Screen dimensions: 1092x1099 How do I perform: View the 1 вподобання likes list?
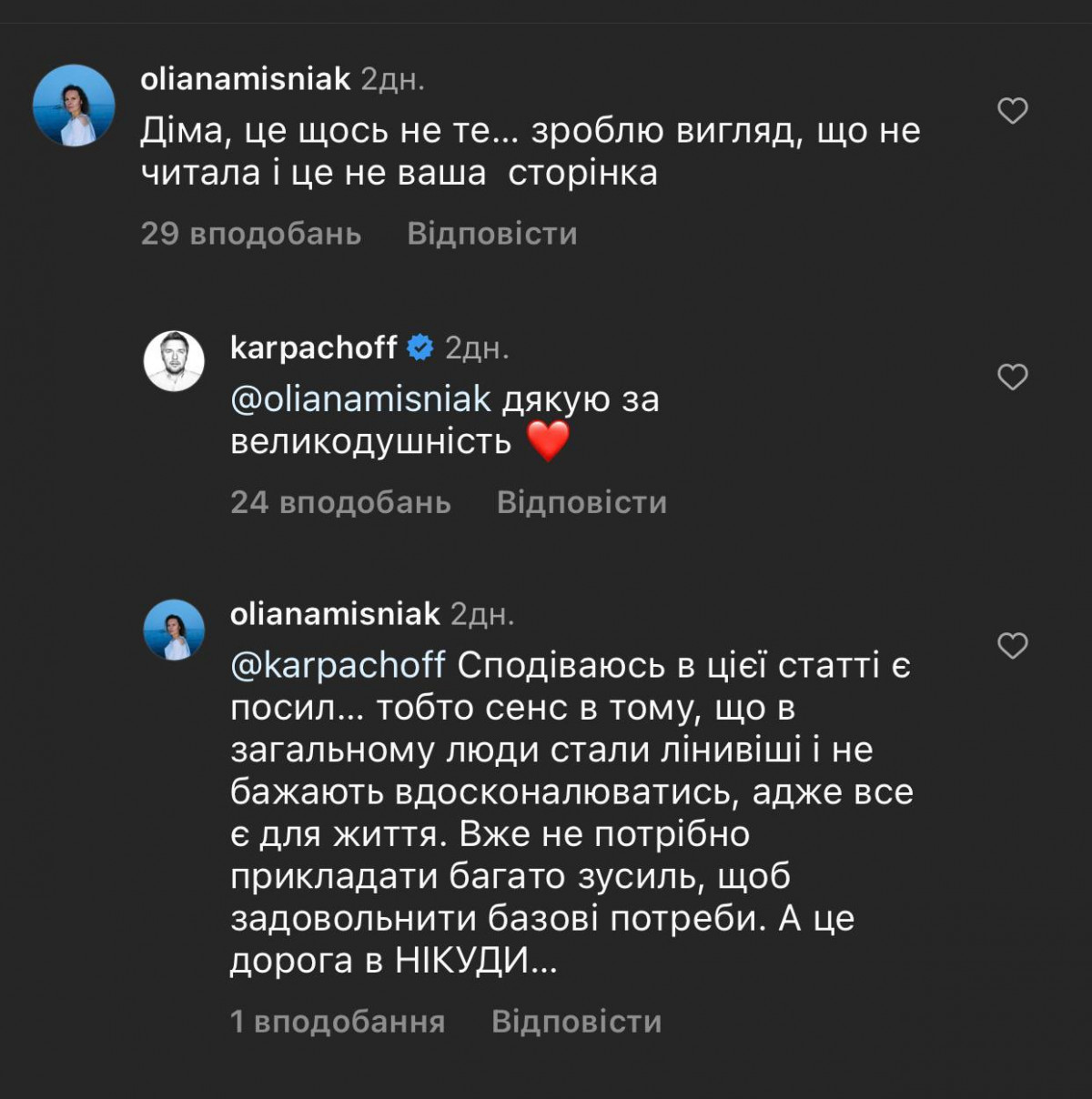point(338,1022)
